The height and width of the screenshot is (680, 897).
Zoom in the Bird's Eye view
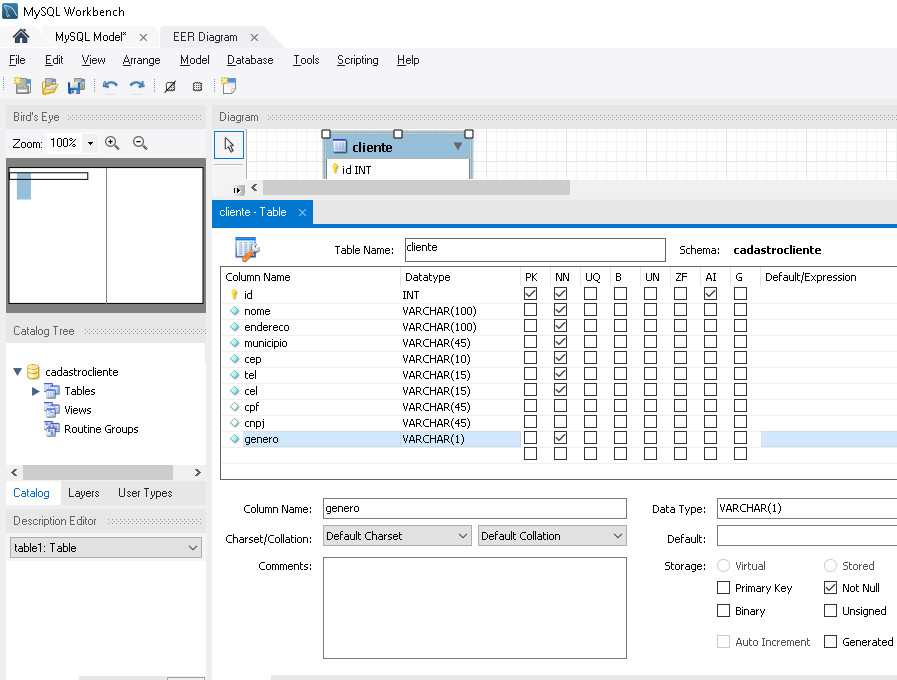point(112,143)
